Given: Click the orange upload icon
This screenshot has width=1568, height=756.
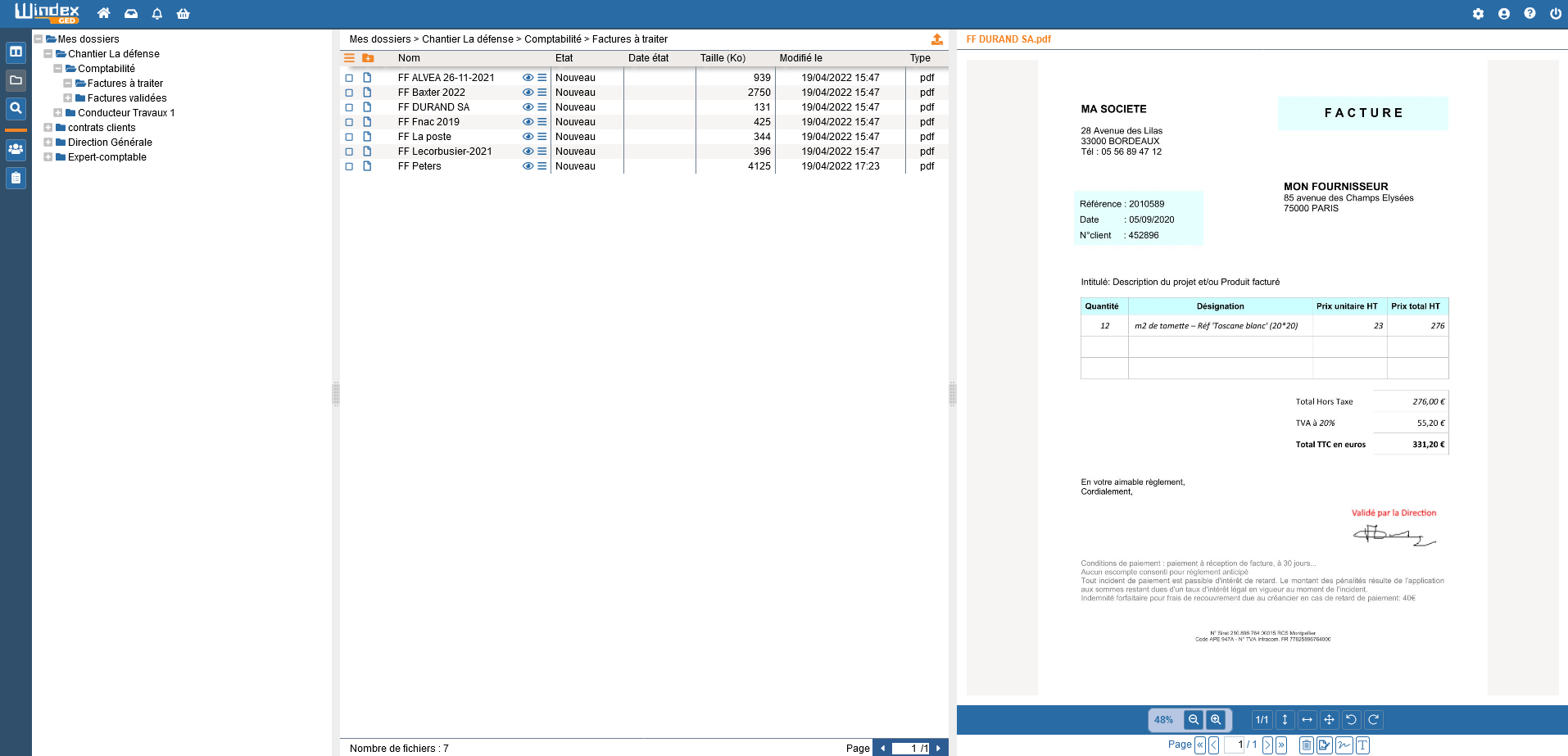Looking at the screenshot, I should 937,39.
